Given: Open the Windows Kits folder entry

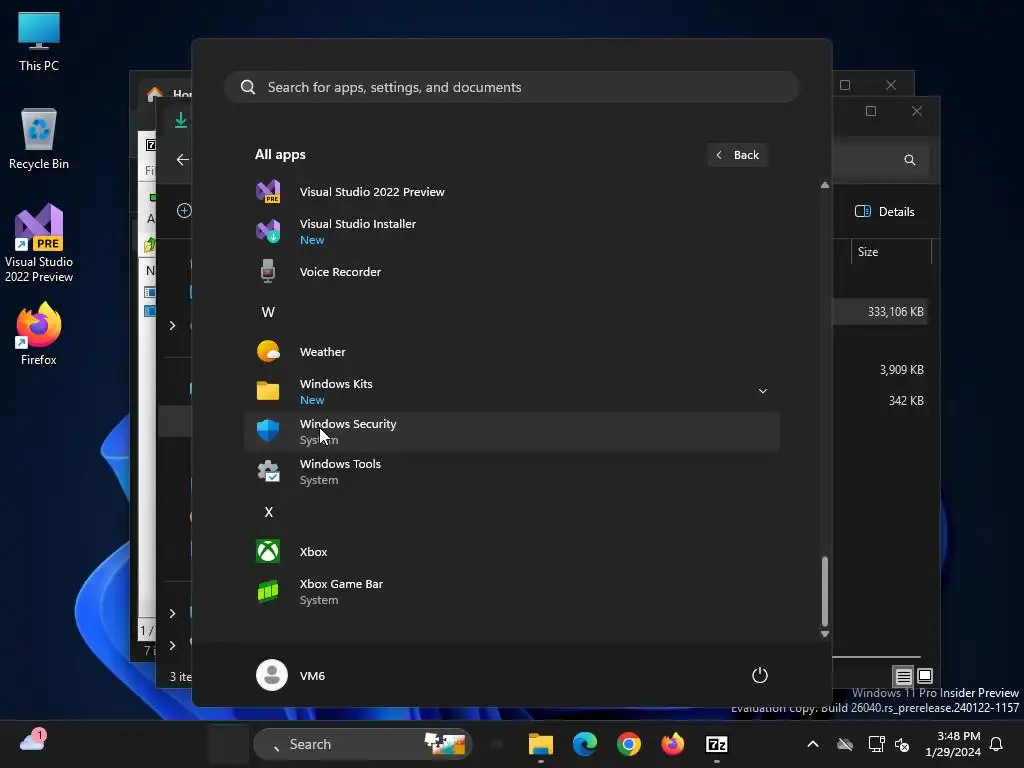Looking at the screenshot, I should click(512, 392).
